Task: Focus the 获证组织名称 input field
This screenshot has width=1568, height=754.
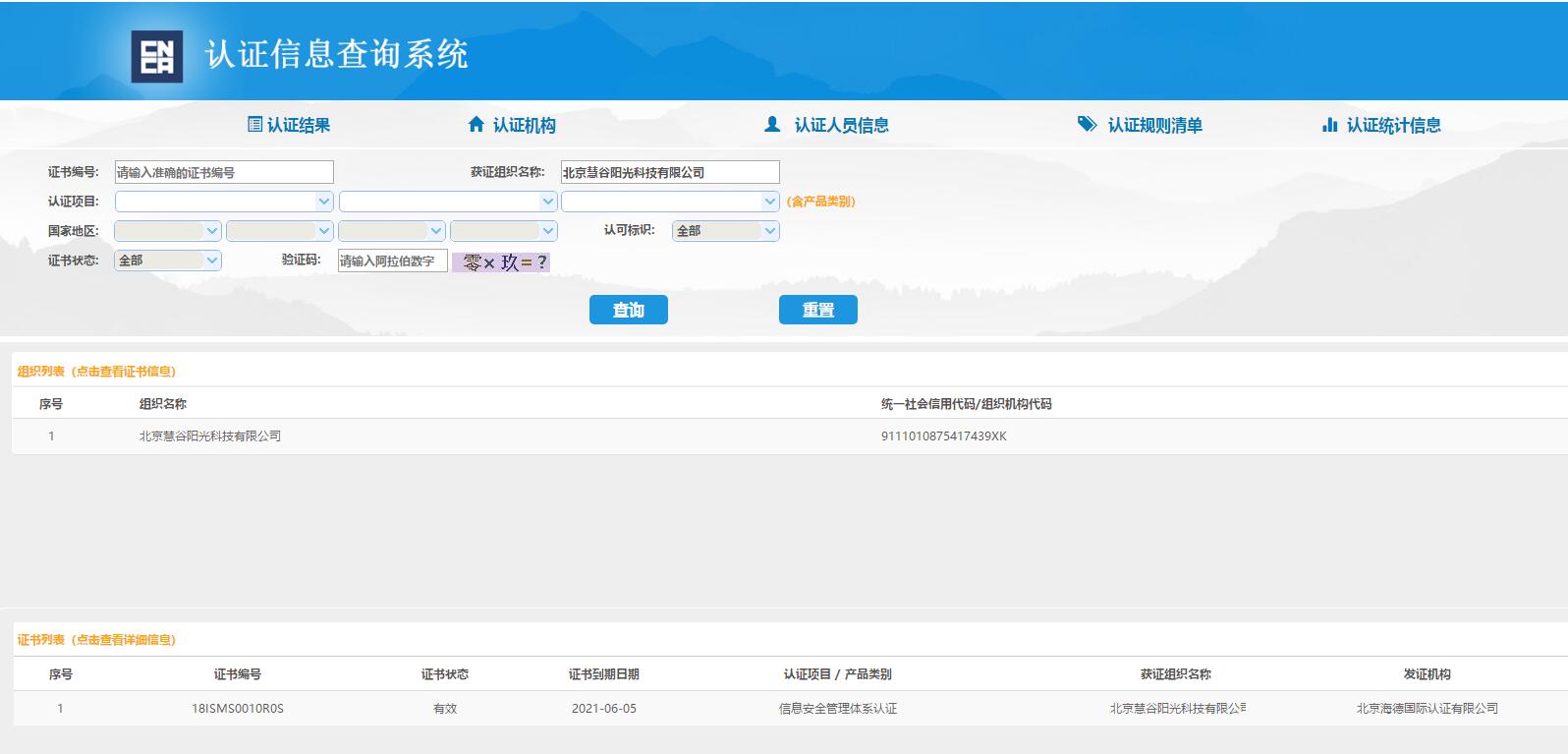Action: click(x=670, y=172)
